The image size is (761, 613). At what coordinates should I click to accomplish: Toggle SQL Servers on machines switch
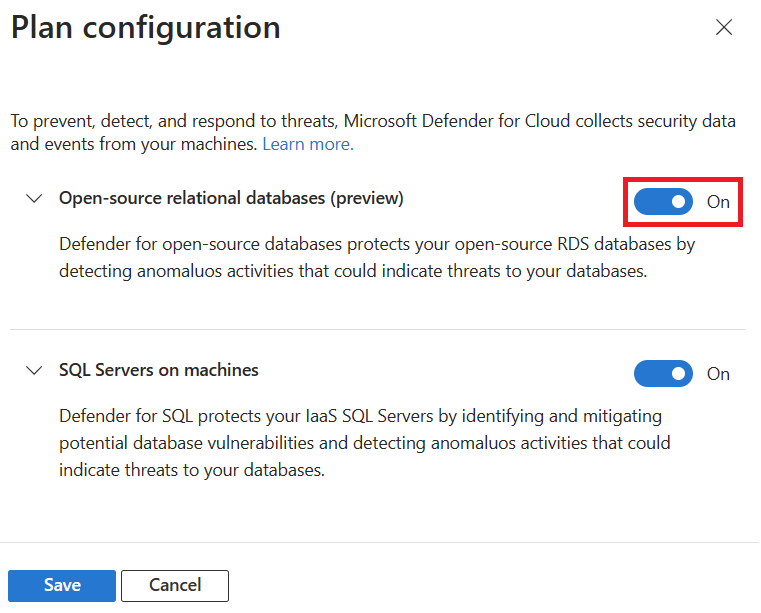pos(663,373)
